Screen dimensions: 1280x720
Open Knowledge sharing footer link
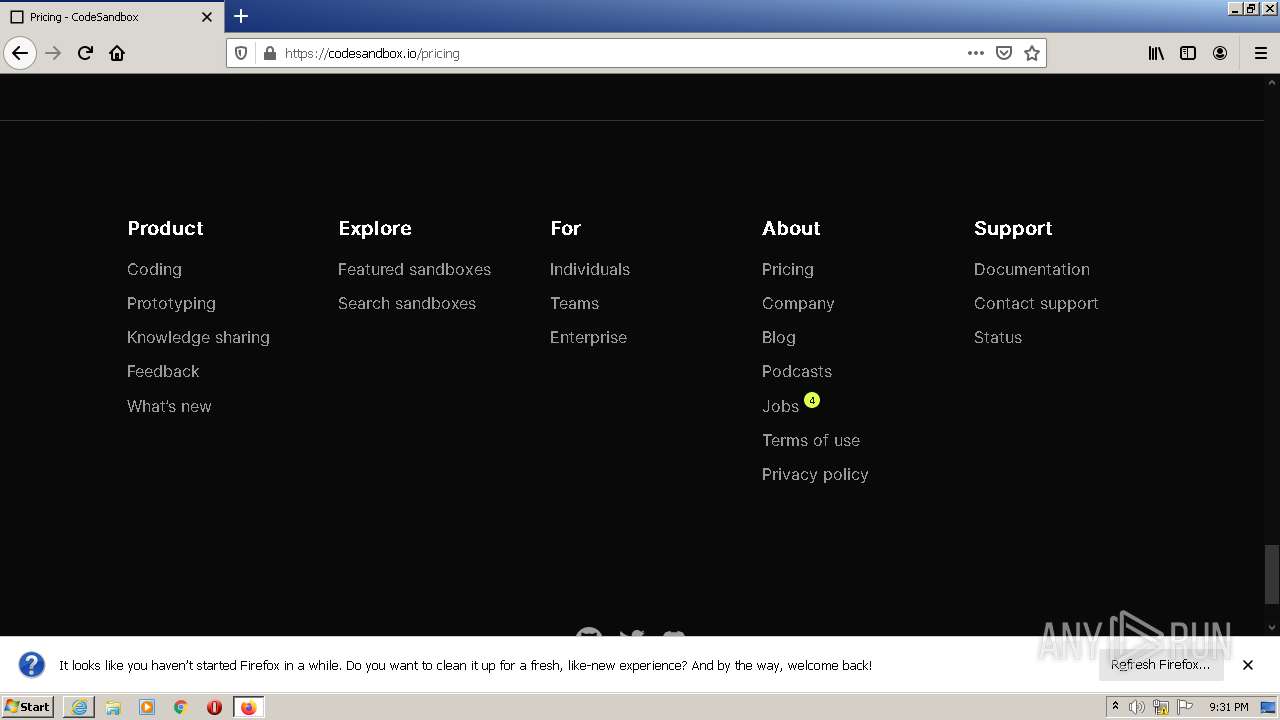point(198,337)
